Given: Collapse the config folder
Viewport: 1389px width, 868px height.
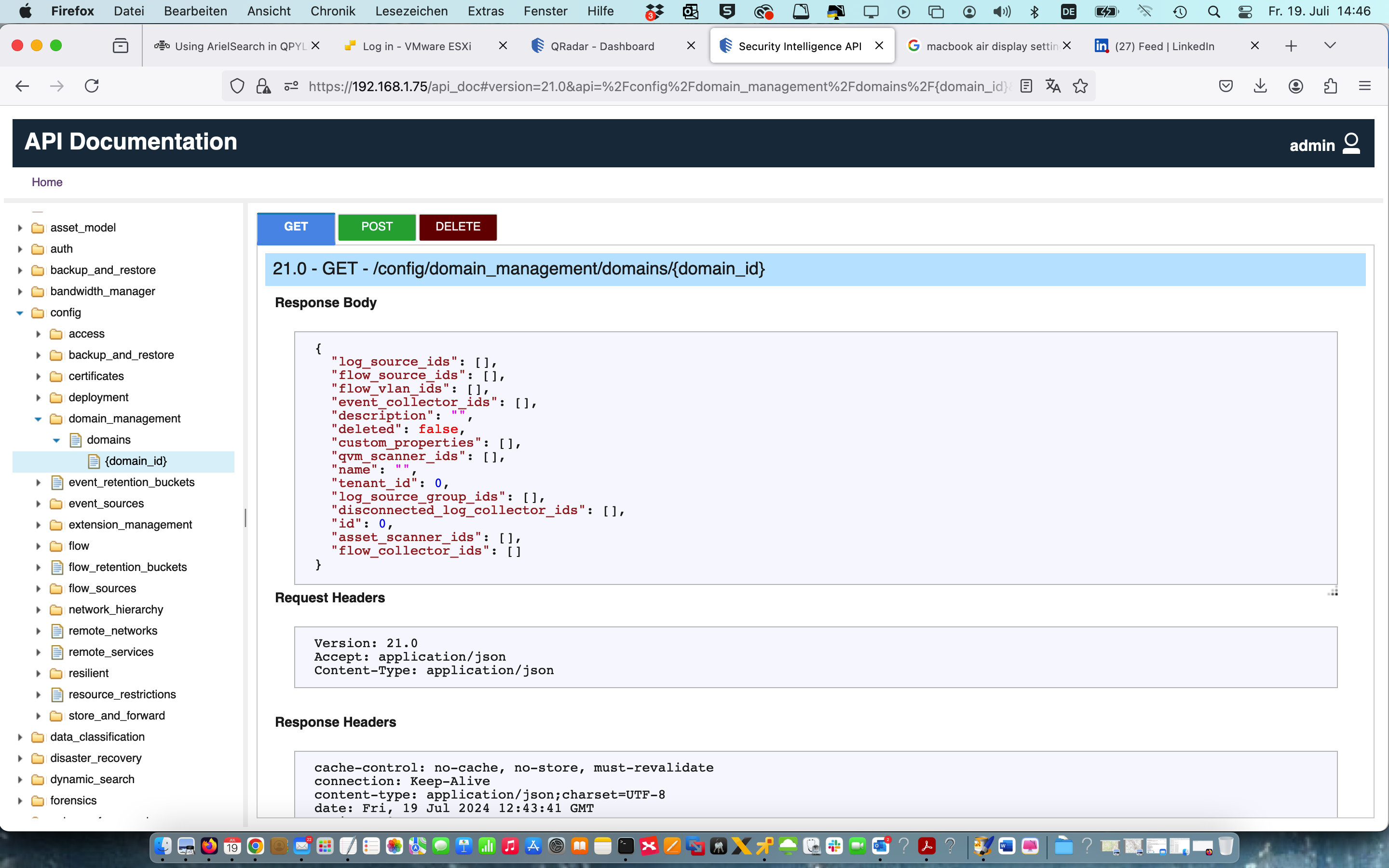Looking at the screenshot, I should coord(19,313).
